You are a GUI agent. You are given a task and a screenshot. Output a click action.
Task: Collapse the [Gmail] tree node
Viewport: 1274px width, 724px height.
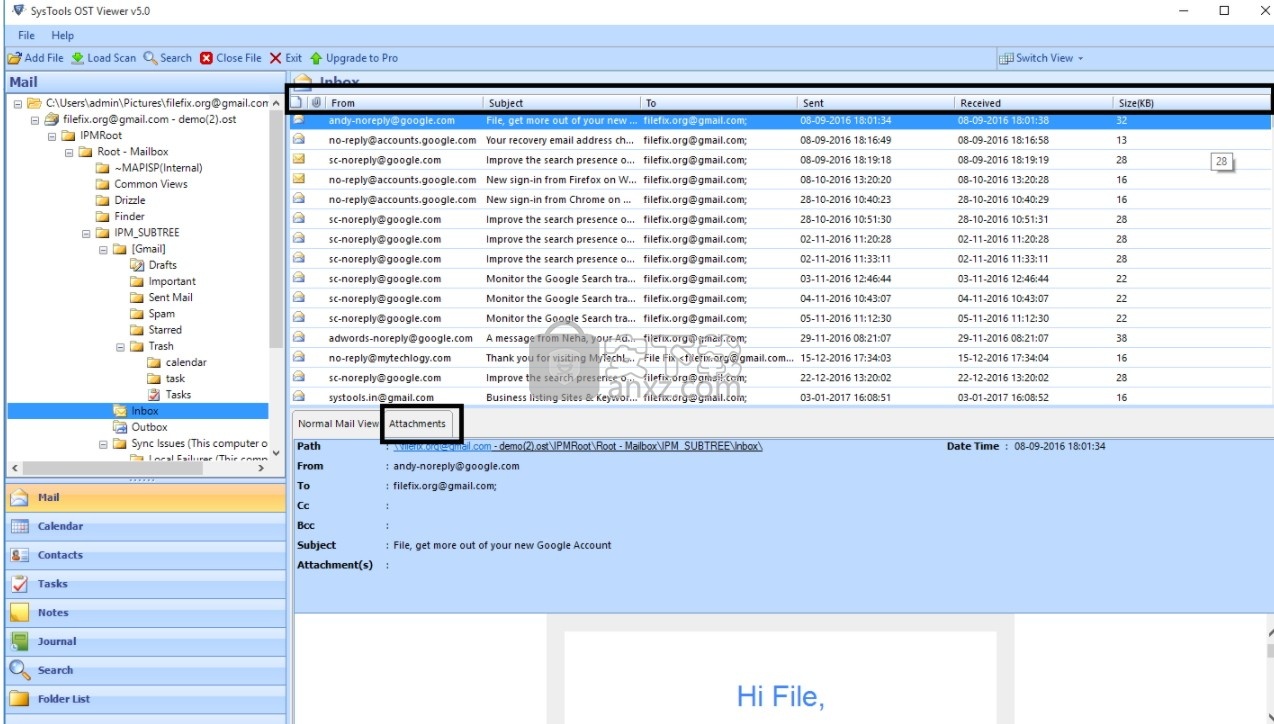click(x=103, y=249)
